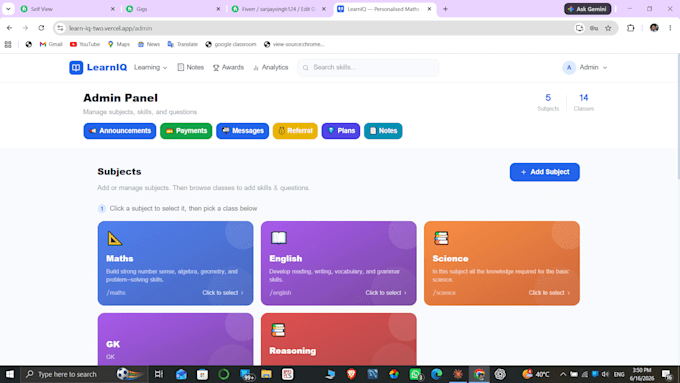Open the Announcements section
The width and height of the screenshot is (680, 383).
pos(120,131)
